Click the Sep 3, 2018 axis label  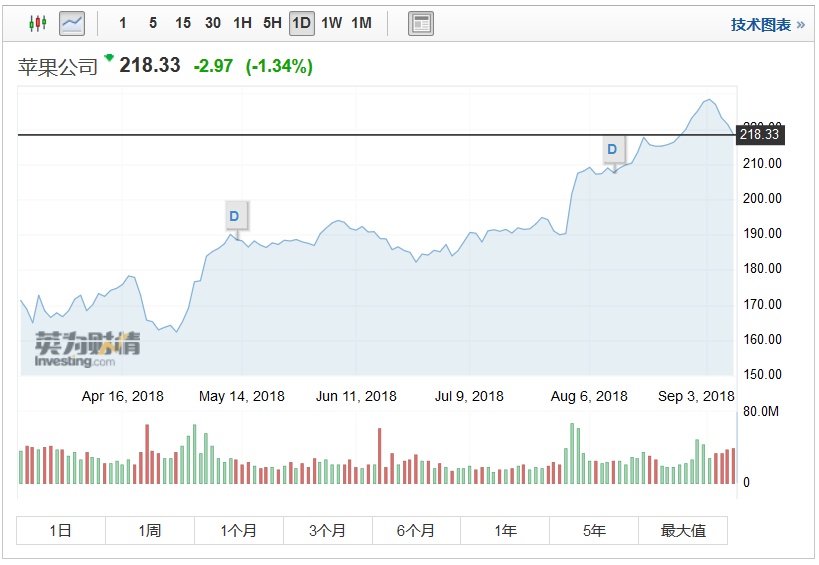pyautogui.click(x=696, y=396)
